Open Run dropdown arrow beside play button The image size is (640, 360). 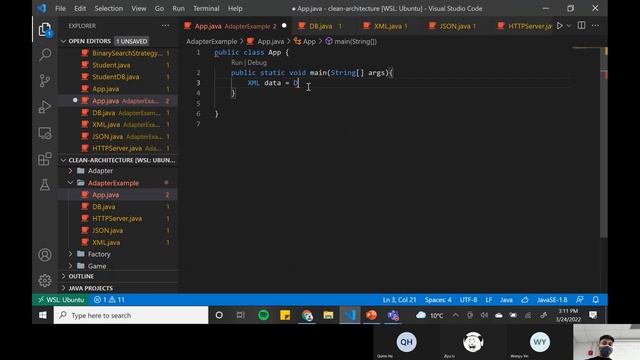(x=569, y=26)
